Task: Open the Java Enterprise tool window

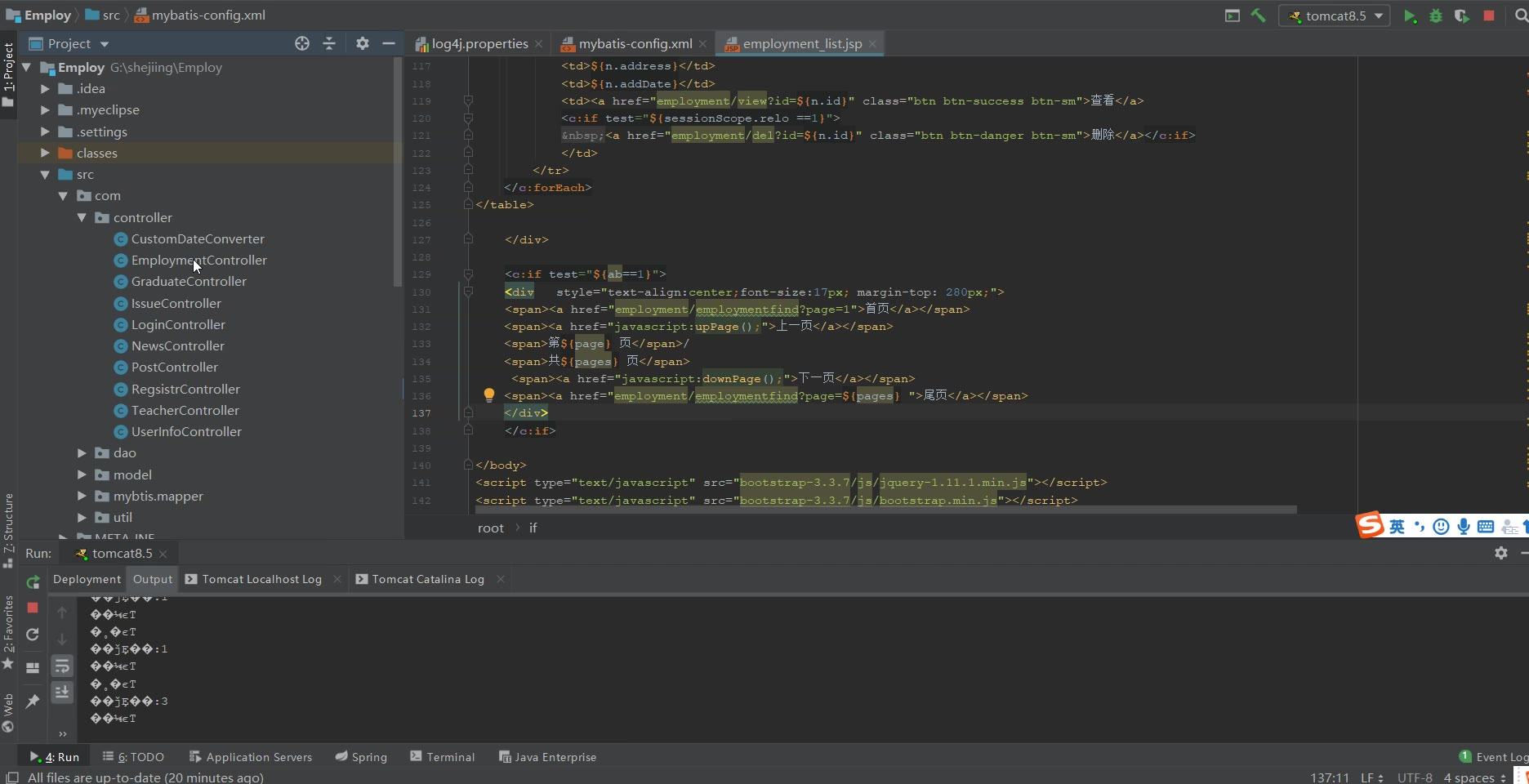Action: click(x=547, y=757)
